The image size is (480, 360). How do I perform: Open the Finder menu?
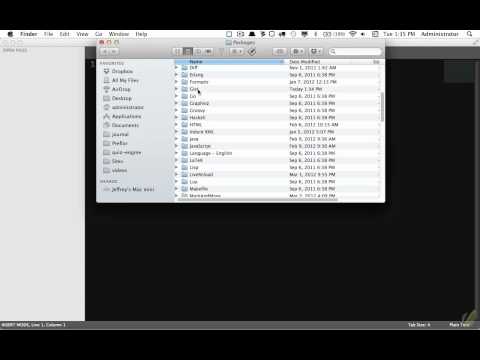(29, 34)
